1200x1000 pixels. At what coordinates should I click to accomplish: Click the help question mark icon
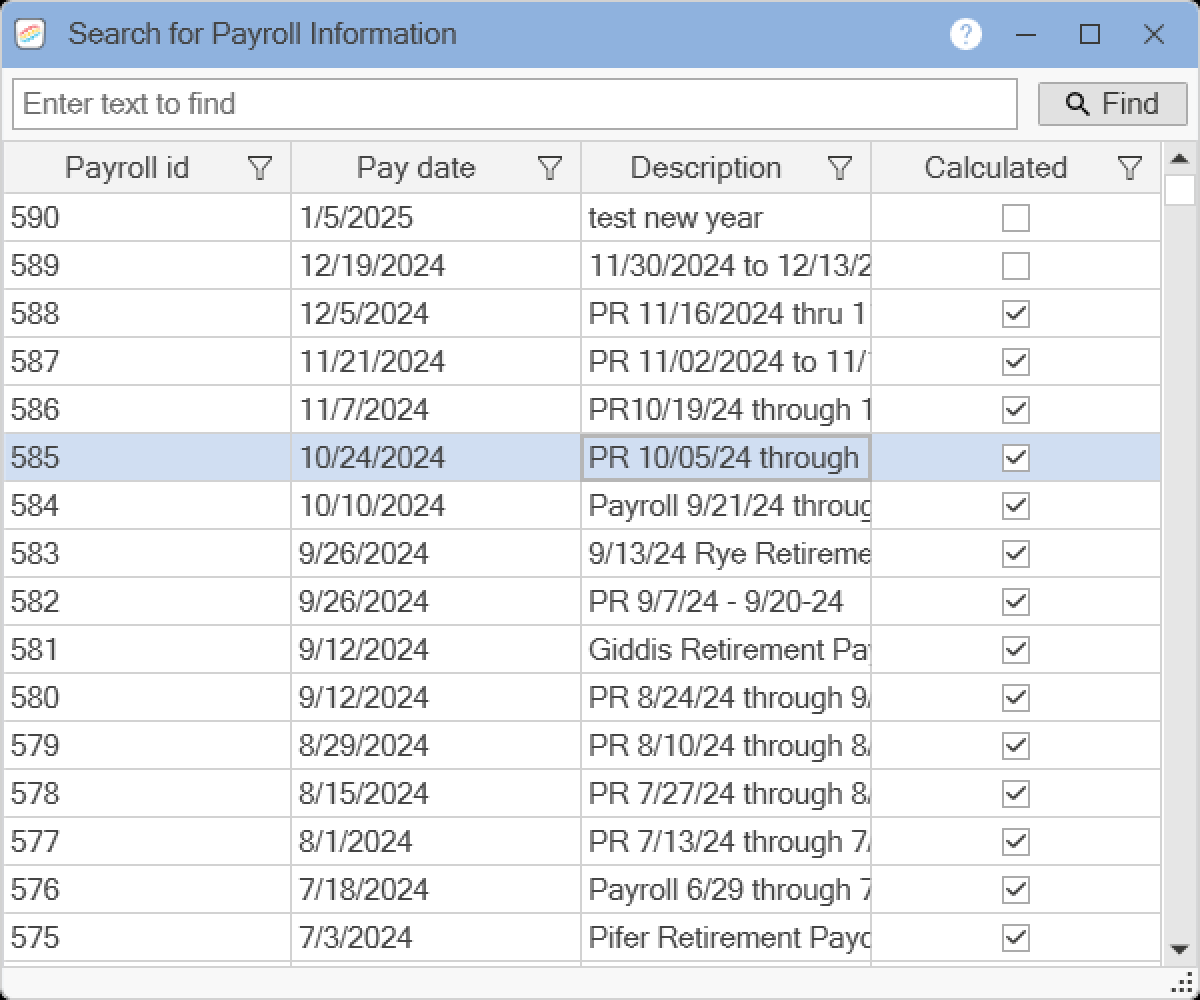click(x=965, y=35)
